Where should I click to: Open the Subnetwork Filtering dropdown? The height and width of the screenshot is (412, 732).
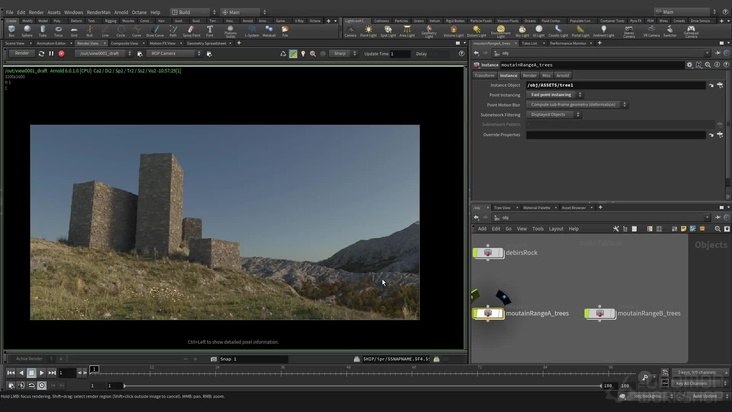tap(551, 115)
